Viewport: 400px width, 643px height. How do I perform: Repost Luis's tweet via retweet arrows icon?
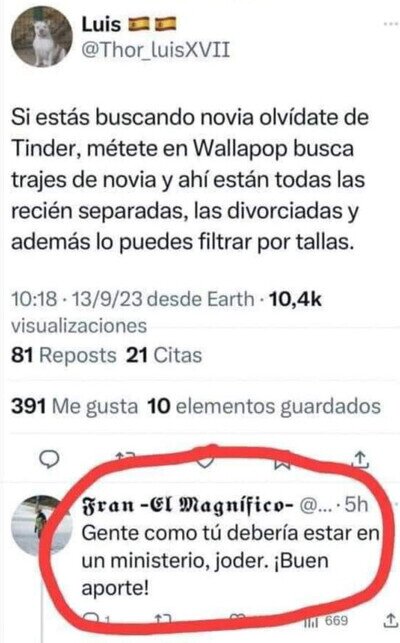point(125,457)
